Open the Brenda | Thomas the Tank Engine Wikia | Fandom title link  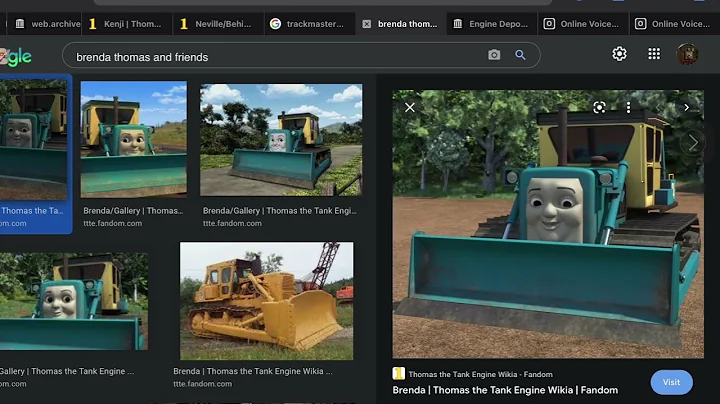pyautogui.click(x=505, y=390)
